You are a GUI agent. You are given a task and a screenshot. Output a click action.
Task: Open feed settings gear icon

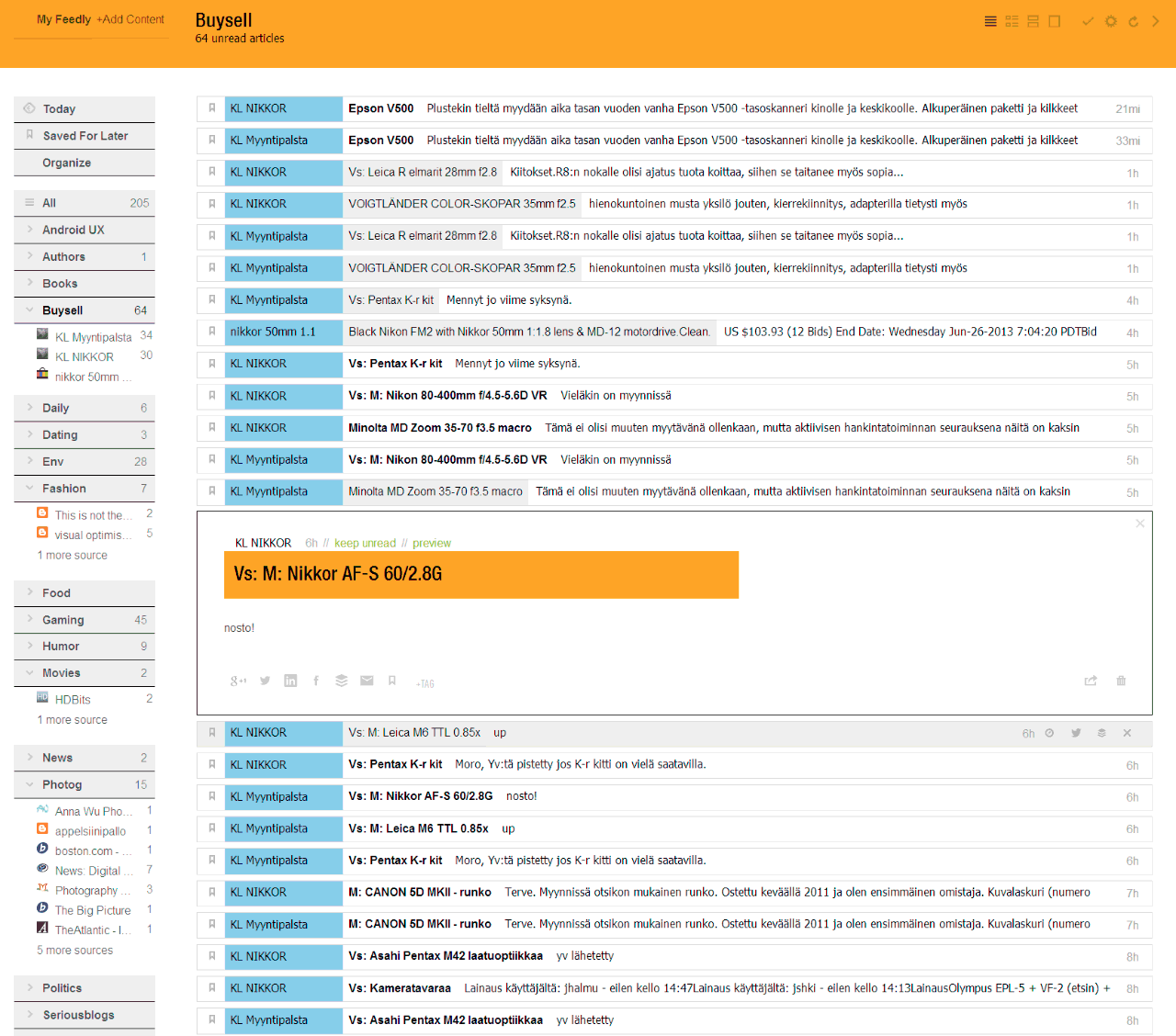click(x=1111, y=21)
